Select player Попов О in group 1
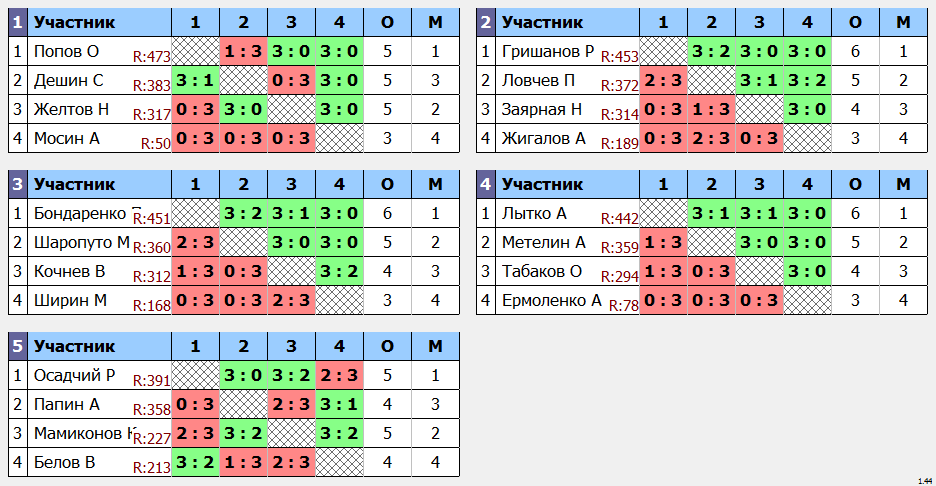The image size is (936, 486). (66, 51)
